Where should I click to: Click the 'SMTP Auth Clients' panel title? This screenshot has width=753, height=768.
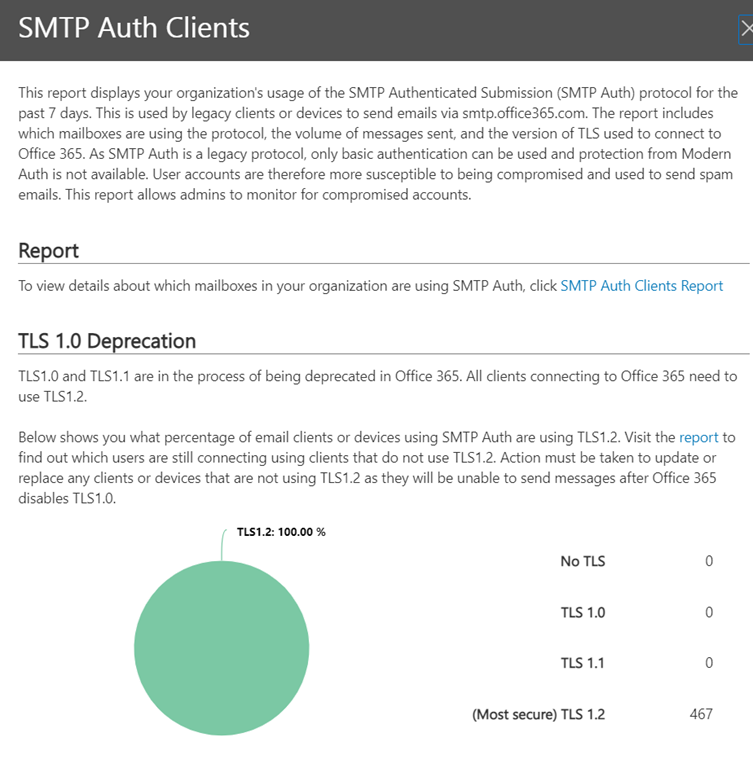[134, 28]
